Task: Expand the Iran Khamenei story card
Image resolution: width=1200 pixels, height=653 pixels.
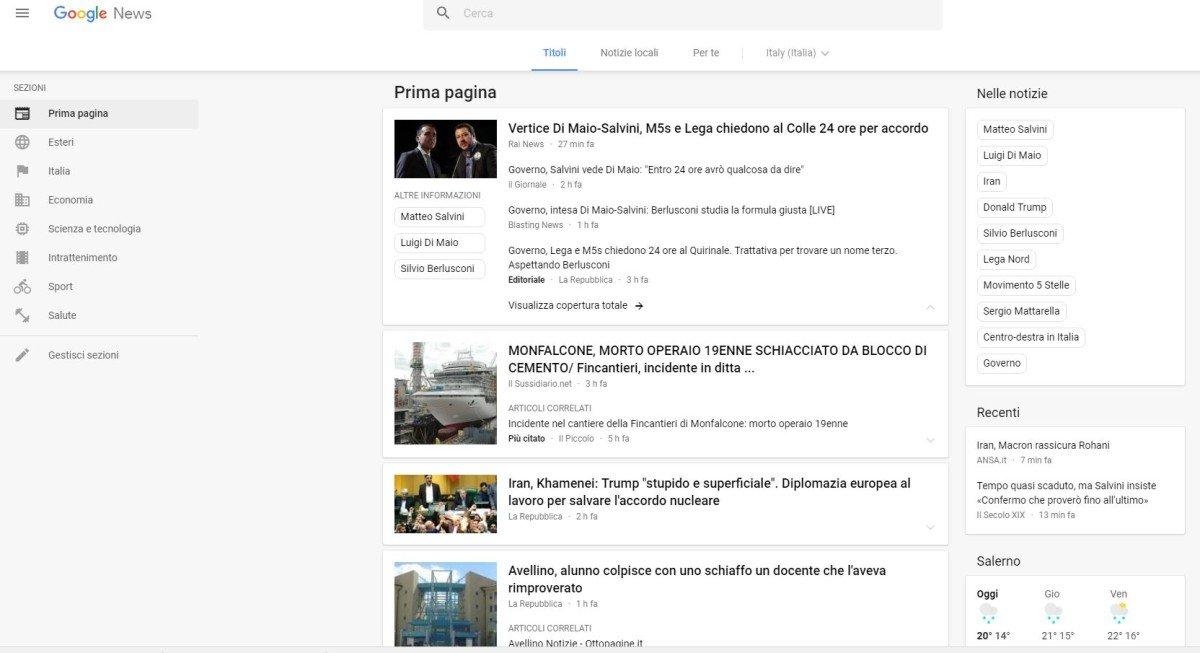Action: click(x=930, y=527)
